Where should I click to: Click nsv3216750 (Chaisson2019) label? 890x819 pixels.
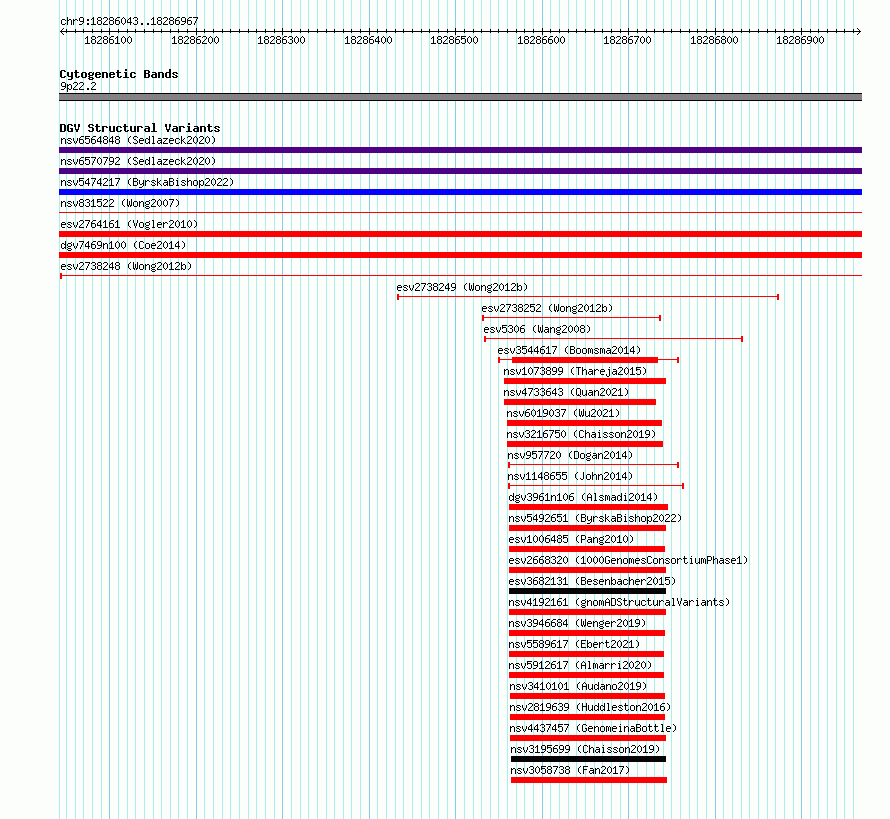581,434
